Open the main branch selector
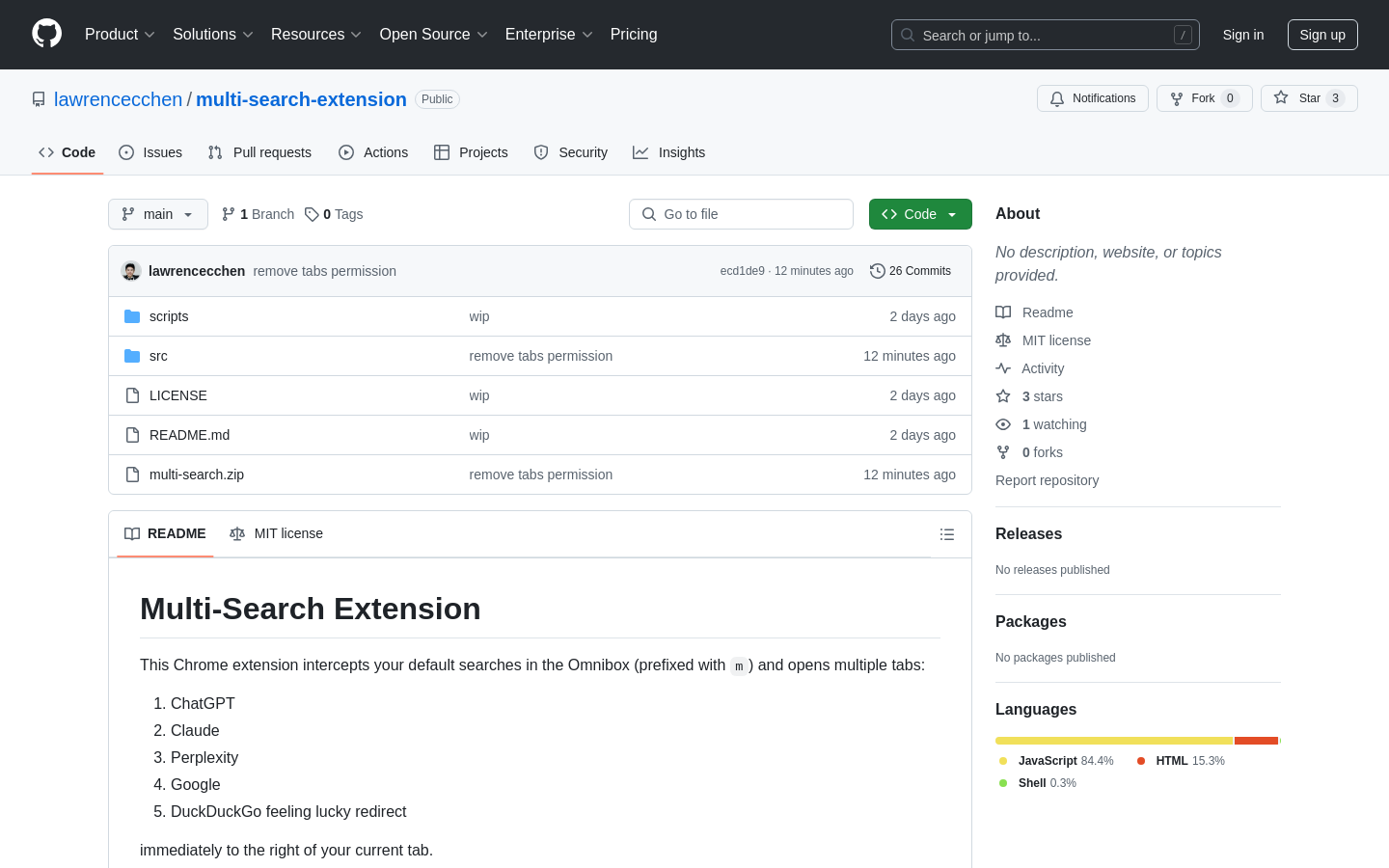The height and width of the screenshot is (868, 1389). pyautogui.click(x=158, y=214)
